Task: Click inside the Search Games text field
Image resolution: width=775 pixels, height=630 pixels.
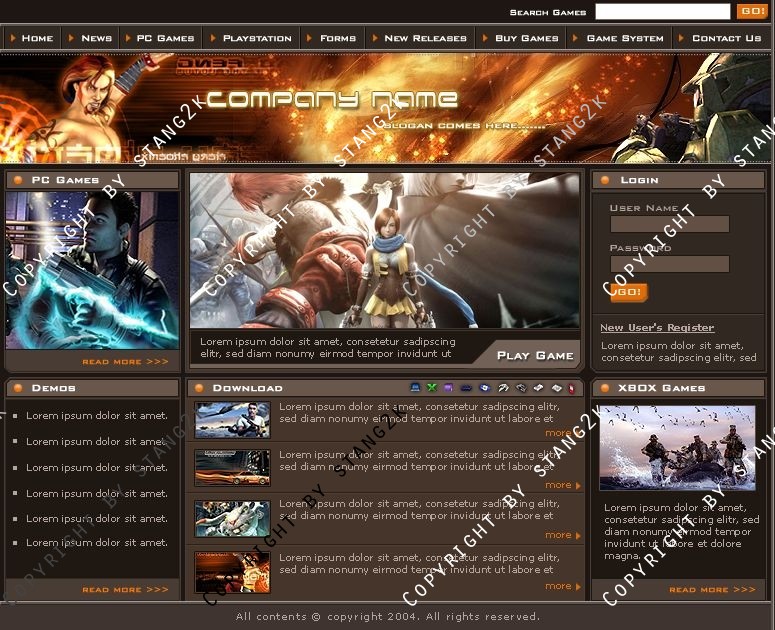Action: pos(662,12)
